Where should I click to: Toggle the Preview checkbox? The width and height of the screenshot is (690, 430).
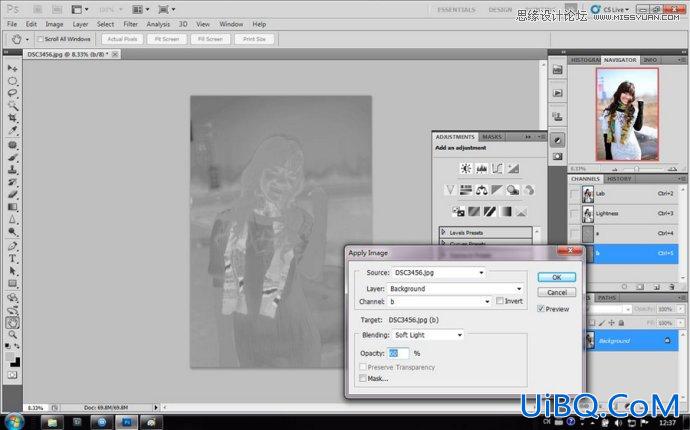(x=541, y=309)
